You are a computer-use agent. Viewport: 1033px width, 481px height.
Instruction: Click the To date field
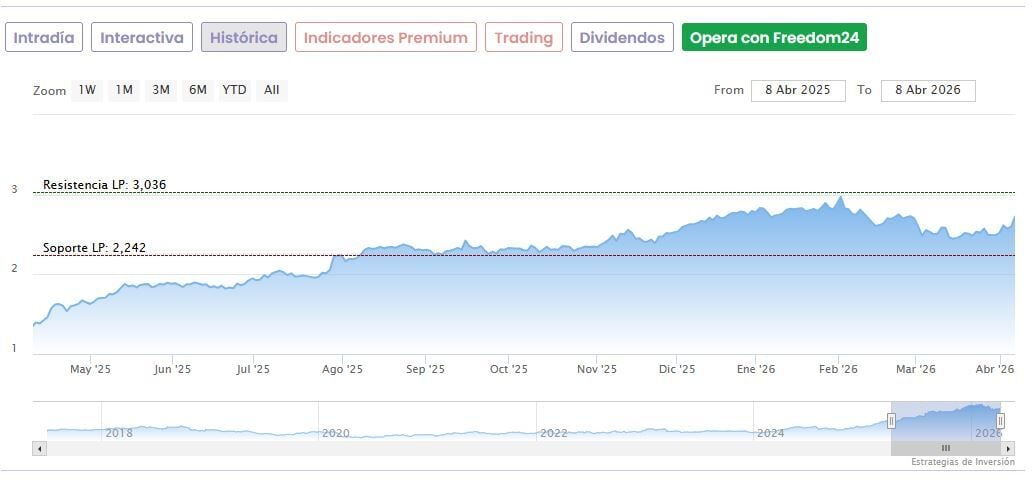tap(927, 90)
